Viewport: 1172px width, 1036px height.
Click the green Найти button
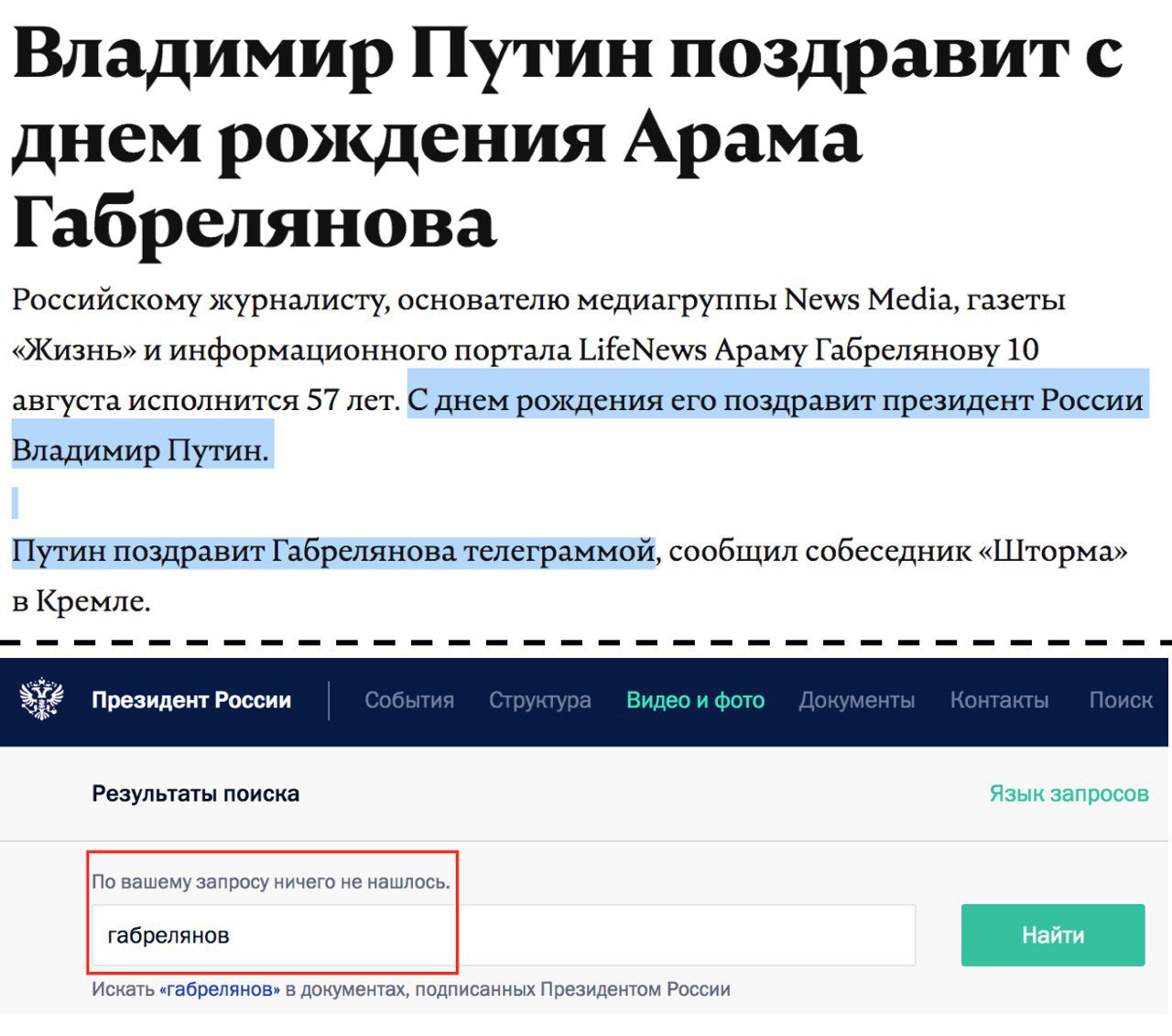1053,935
